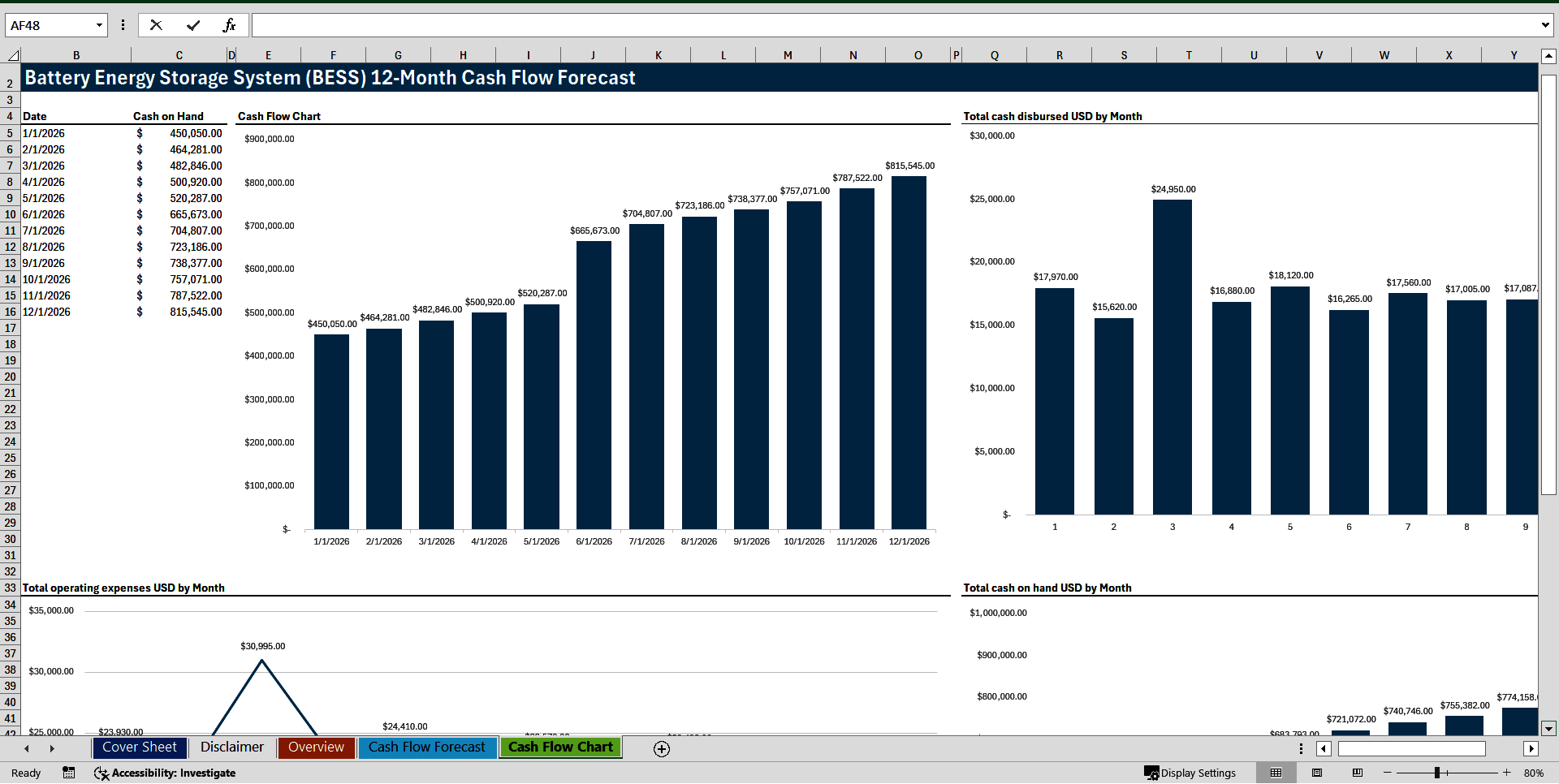The image size is (1559, 784).
Task: Click the Insert Function (fx) icon
Action: 231,24
